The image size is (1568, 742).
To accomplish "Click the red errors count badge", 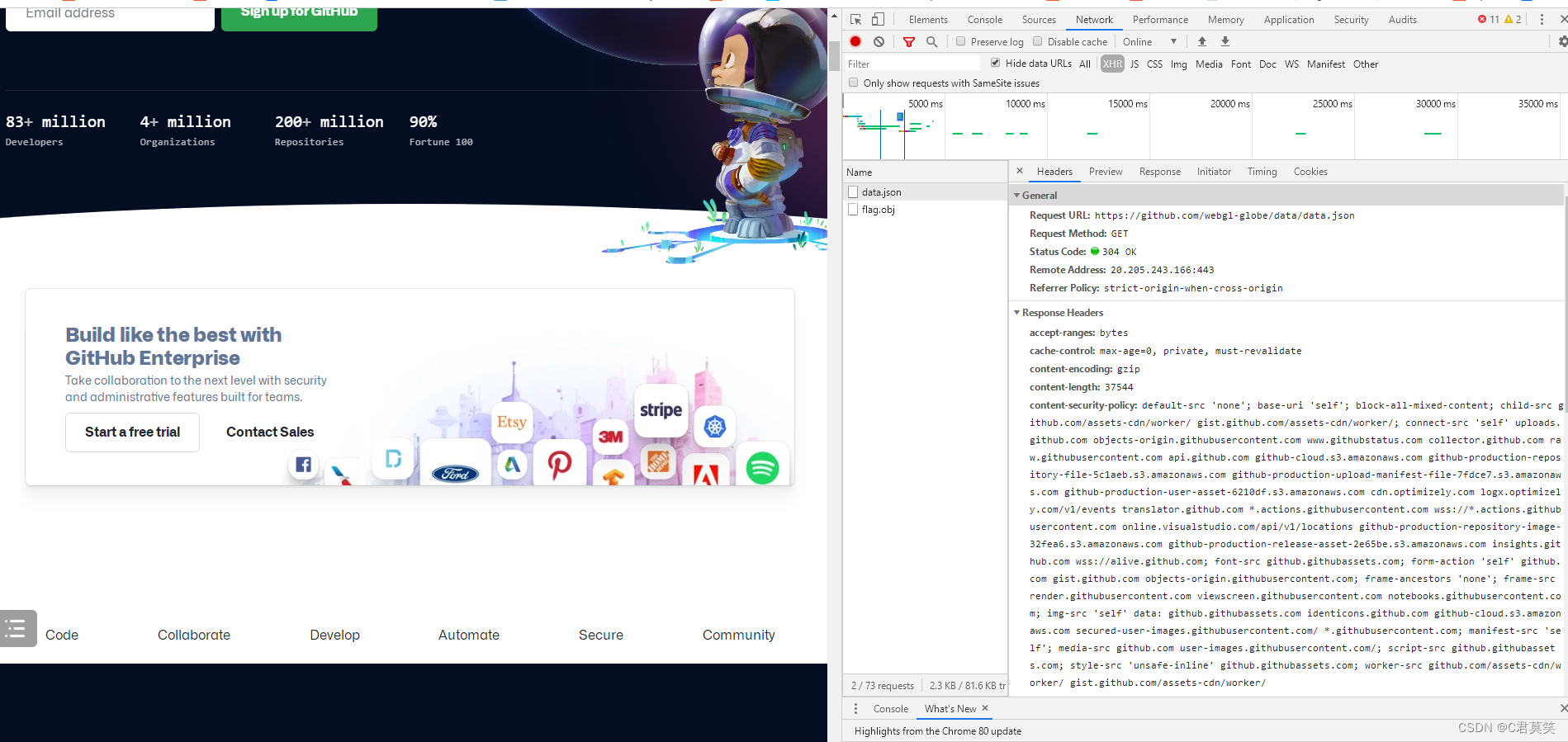I will pyautogui.click(x=1488, y=19).
